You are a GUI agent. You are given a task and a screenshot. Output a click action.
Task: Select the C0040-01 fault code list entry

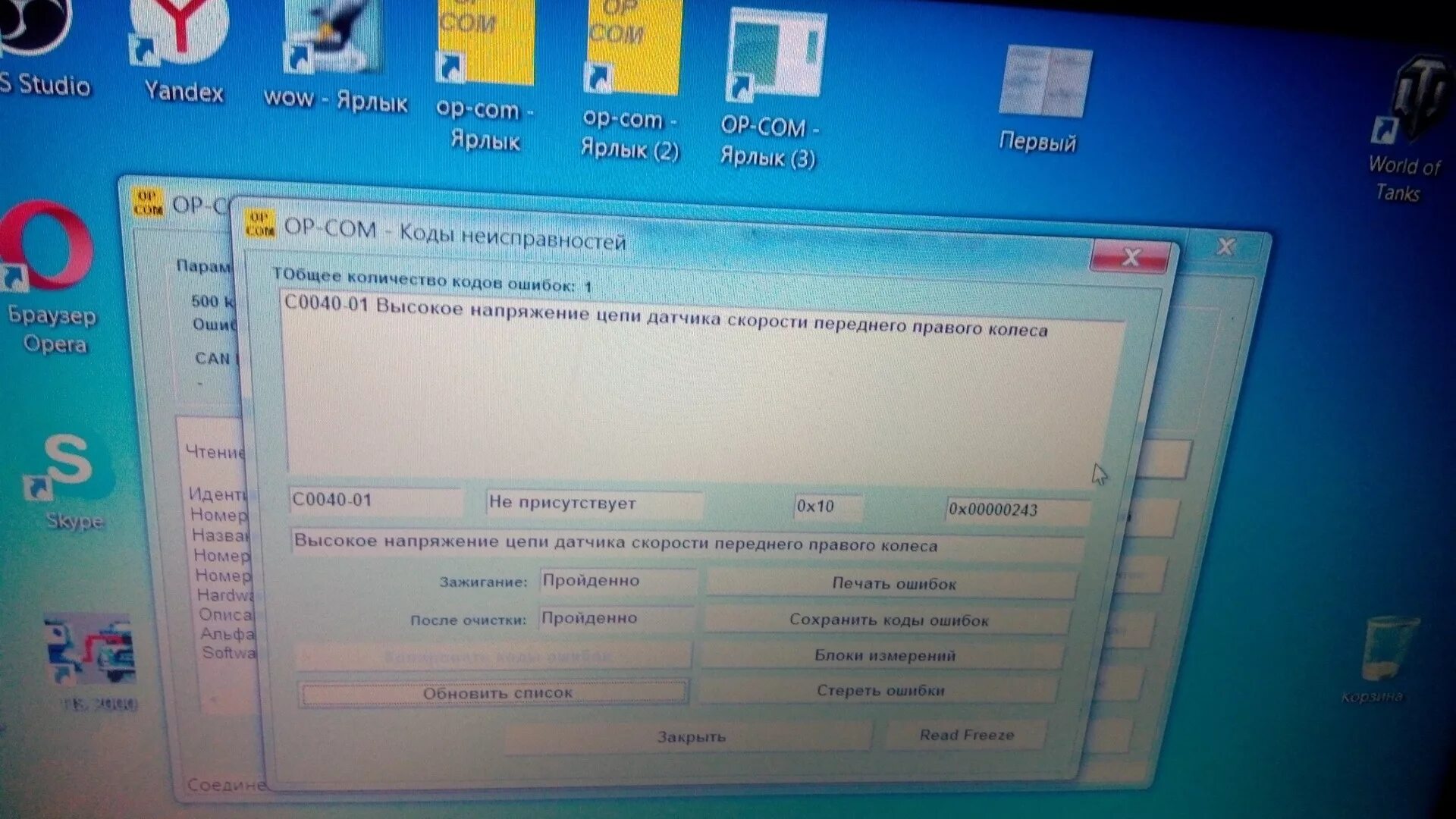pos(664,317)
